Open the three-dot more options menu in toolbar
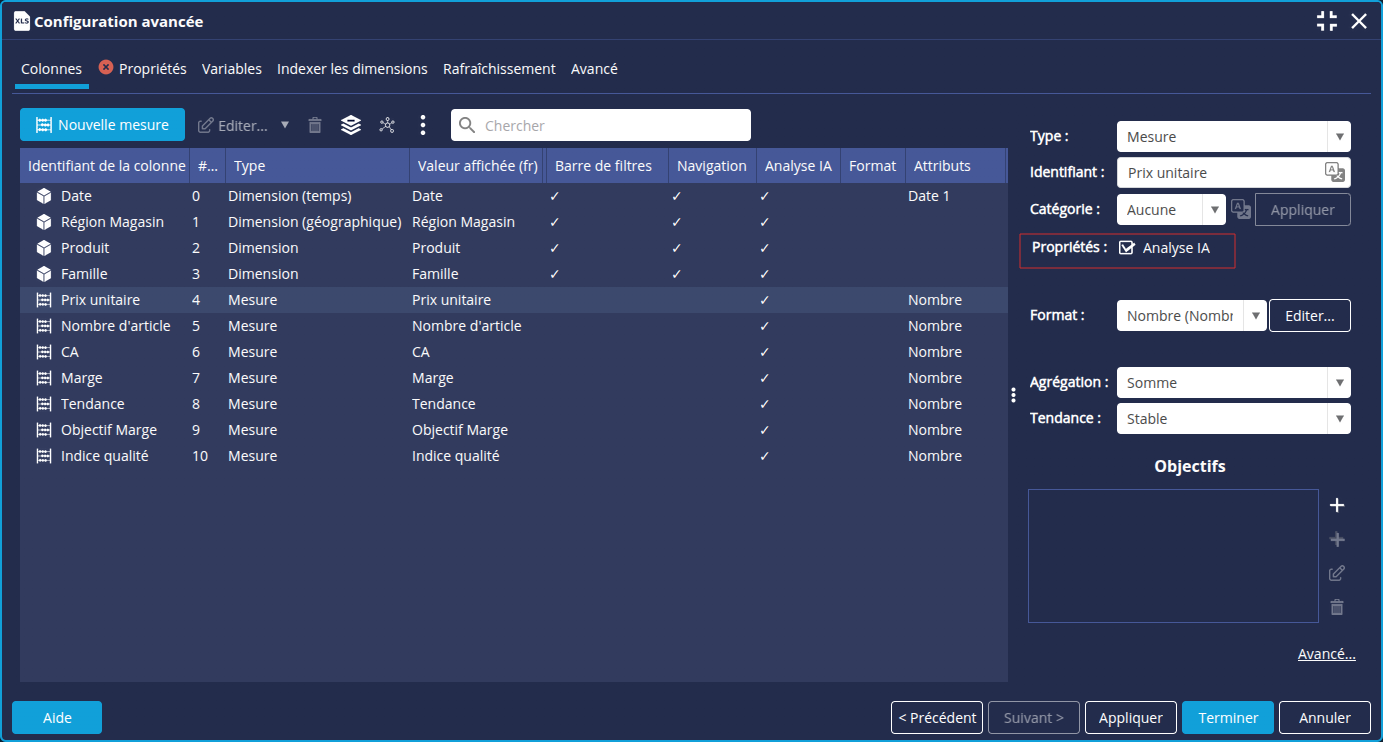The width and height of the screenshot is (1383, 742). pyautogui.click(x=423, y=125)
